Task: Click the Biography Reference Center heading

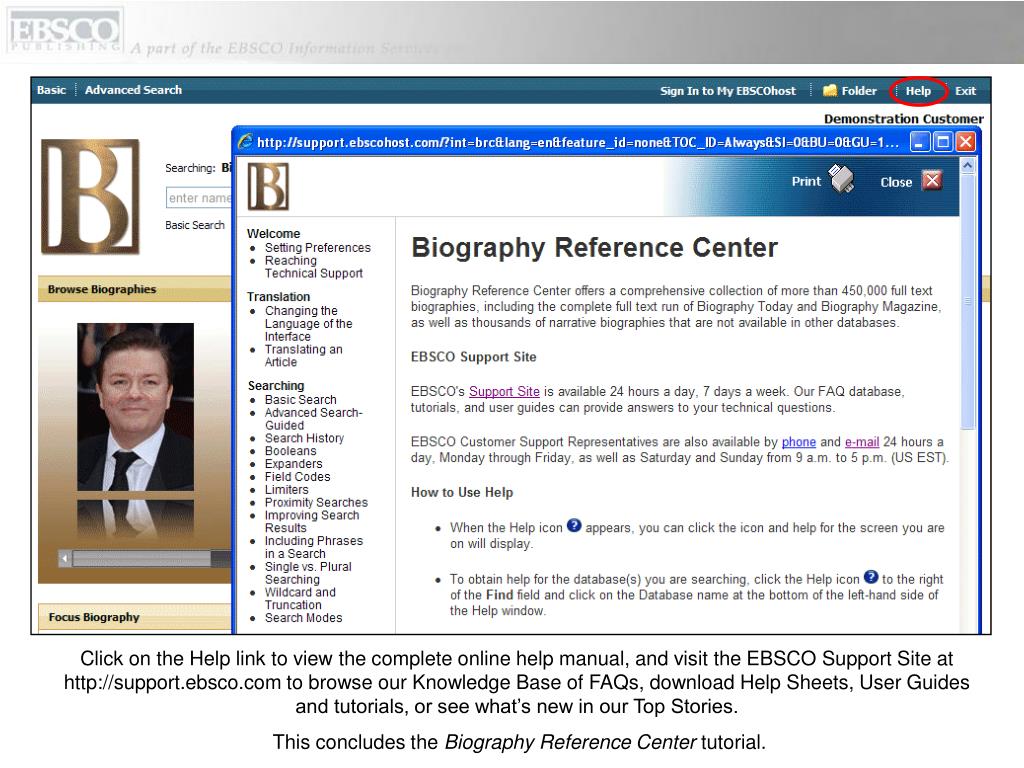Action: 594,248
